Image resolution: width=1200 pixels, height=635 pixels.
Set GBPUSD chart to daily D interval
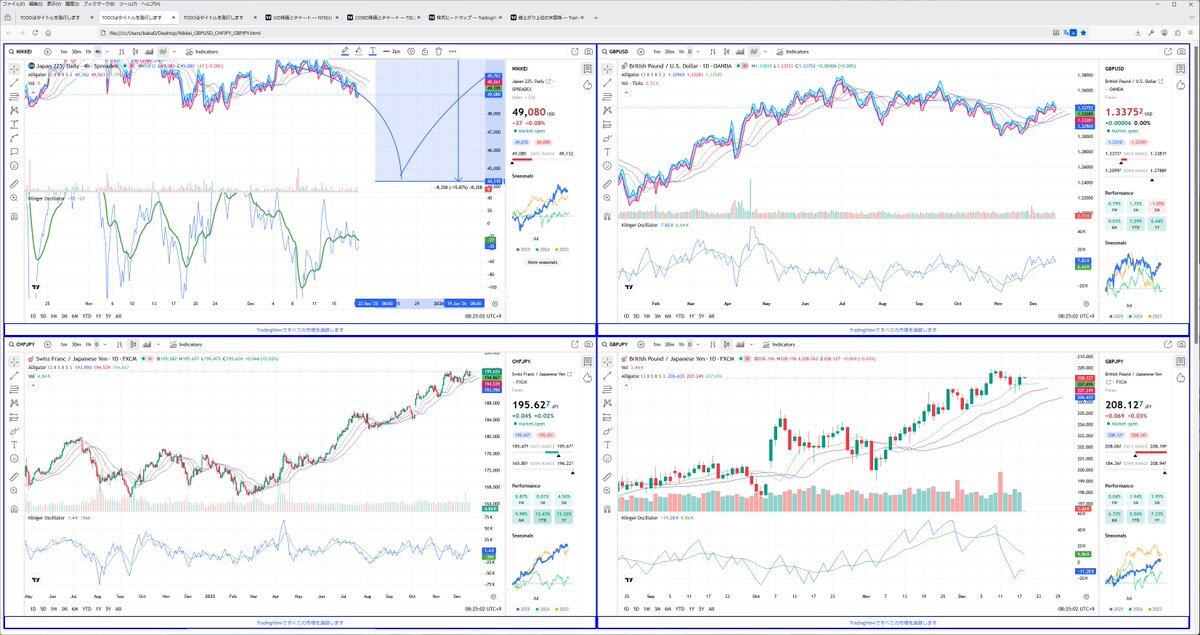[x=690, y=51]
